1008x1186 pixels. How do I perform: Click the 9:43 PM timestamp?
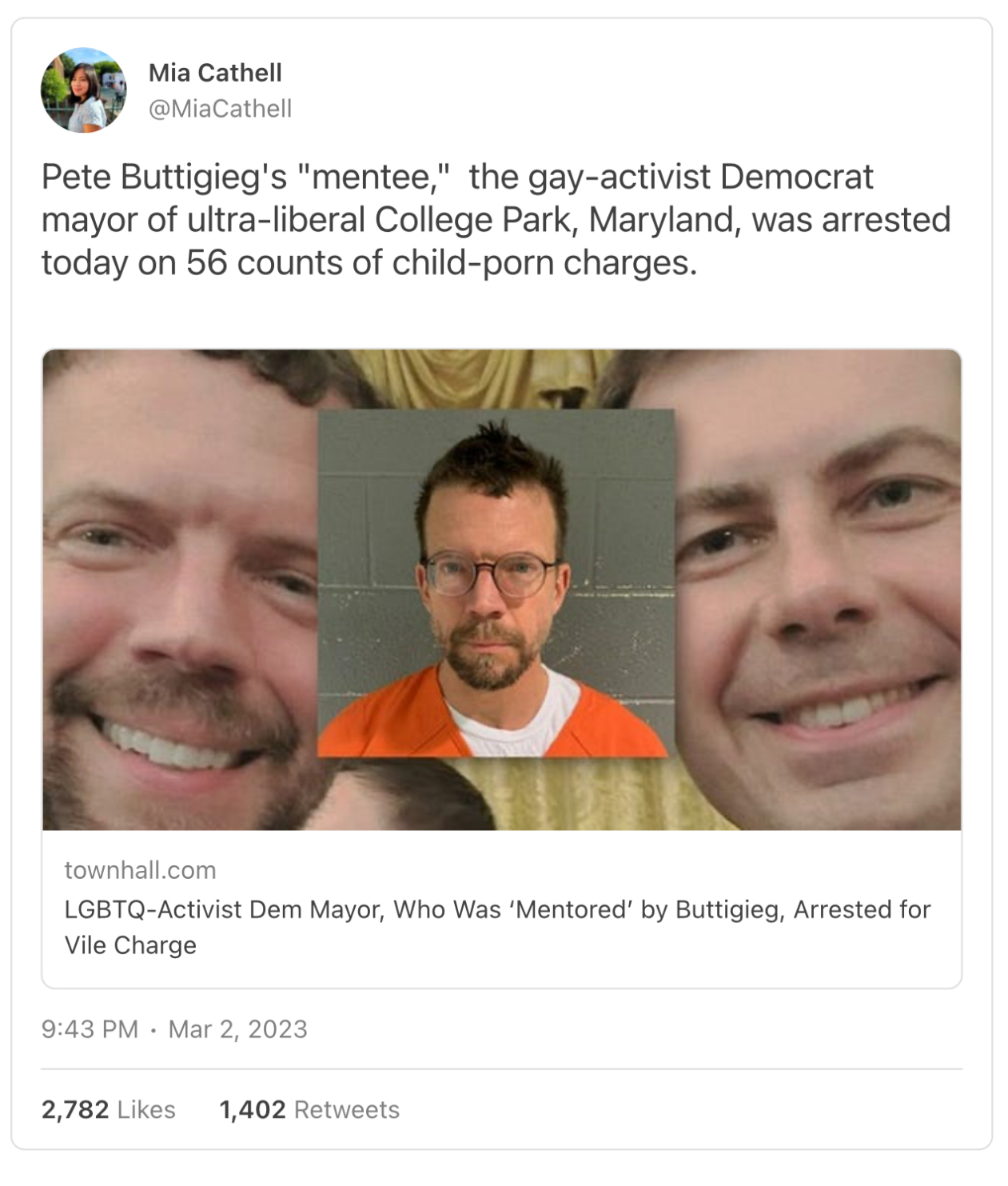(x=90, y=1029)
